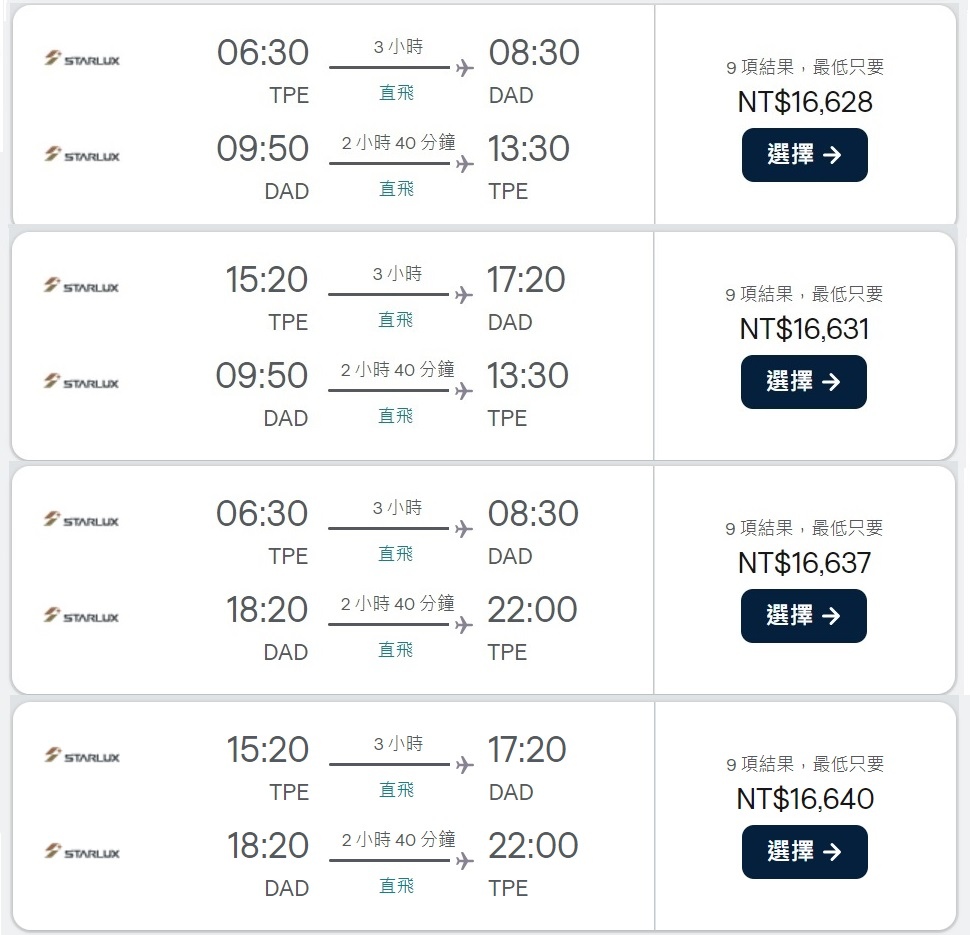Click Starlux logo on third card's 18:20 return
The height and width of the screenshot is (935, 970).
81,616
